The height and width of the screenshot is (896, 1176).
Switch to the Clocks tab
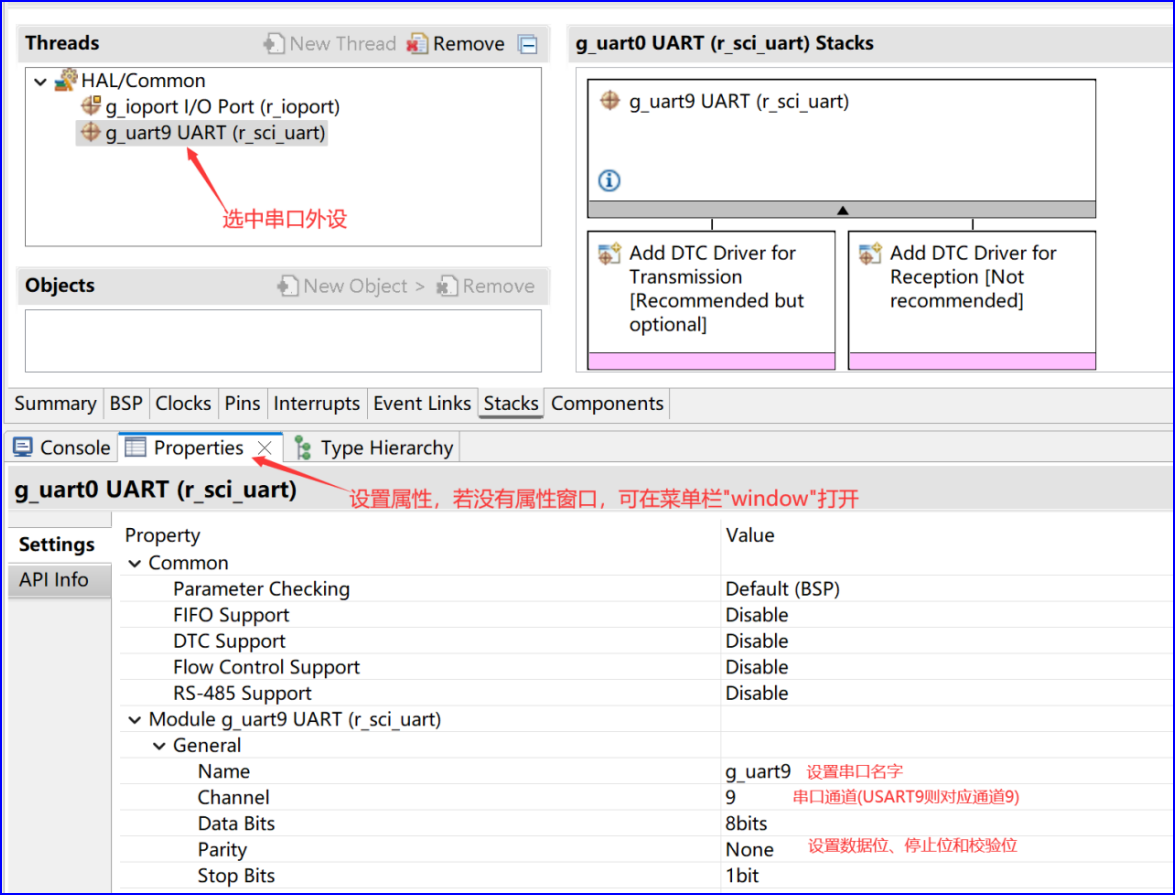[x=183, y=403]
